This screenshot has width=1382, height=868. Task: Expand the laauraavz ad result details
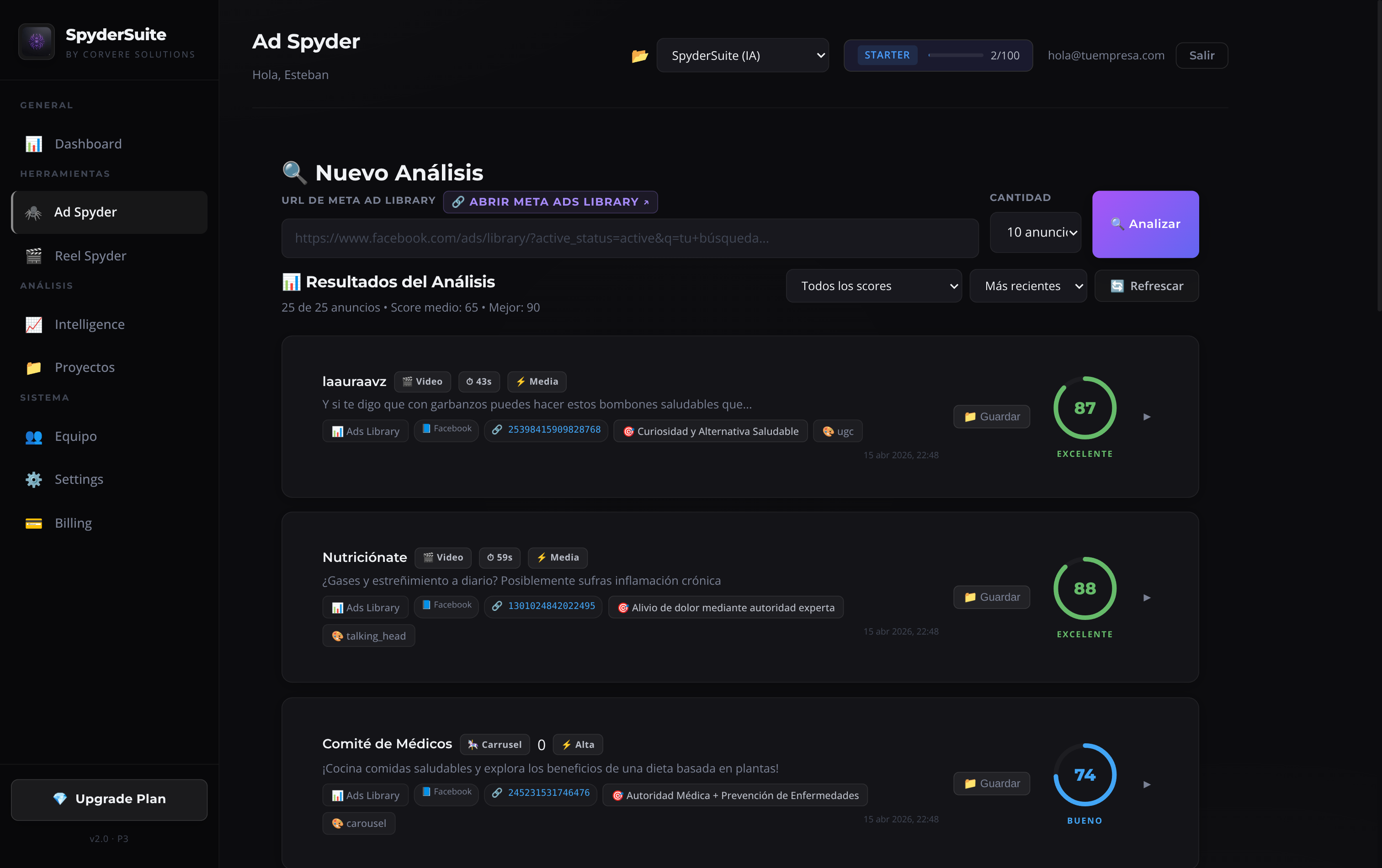click(1147, 417)
